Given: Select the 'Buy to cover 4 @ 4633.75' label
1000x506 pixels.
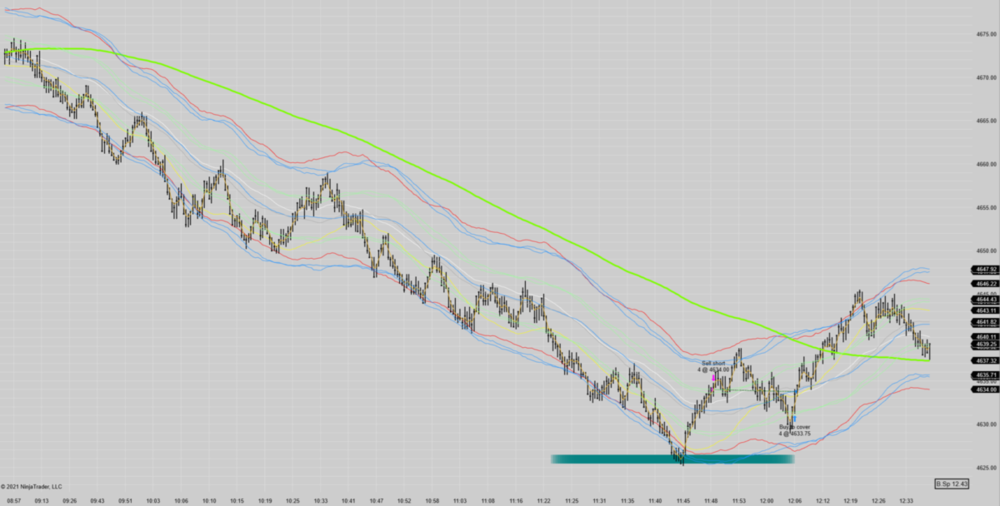Looking at the screenshot, I should (796, 431).
